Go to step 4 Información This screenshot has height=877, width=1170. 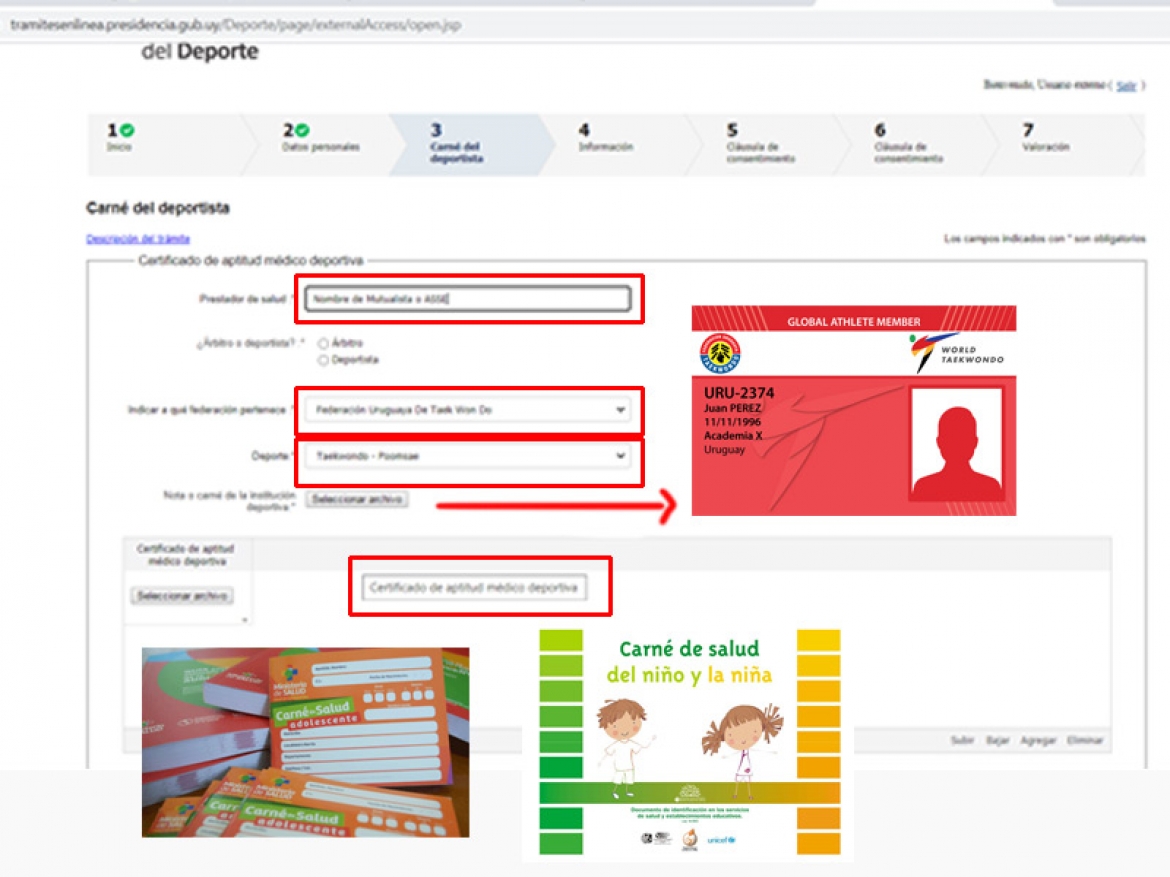(x=605, y=138)
